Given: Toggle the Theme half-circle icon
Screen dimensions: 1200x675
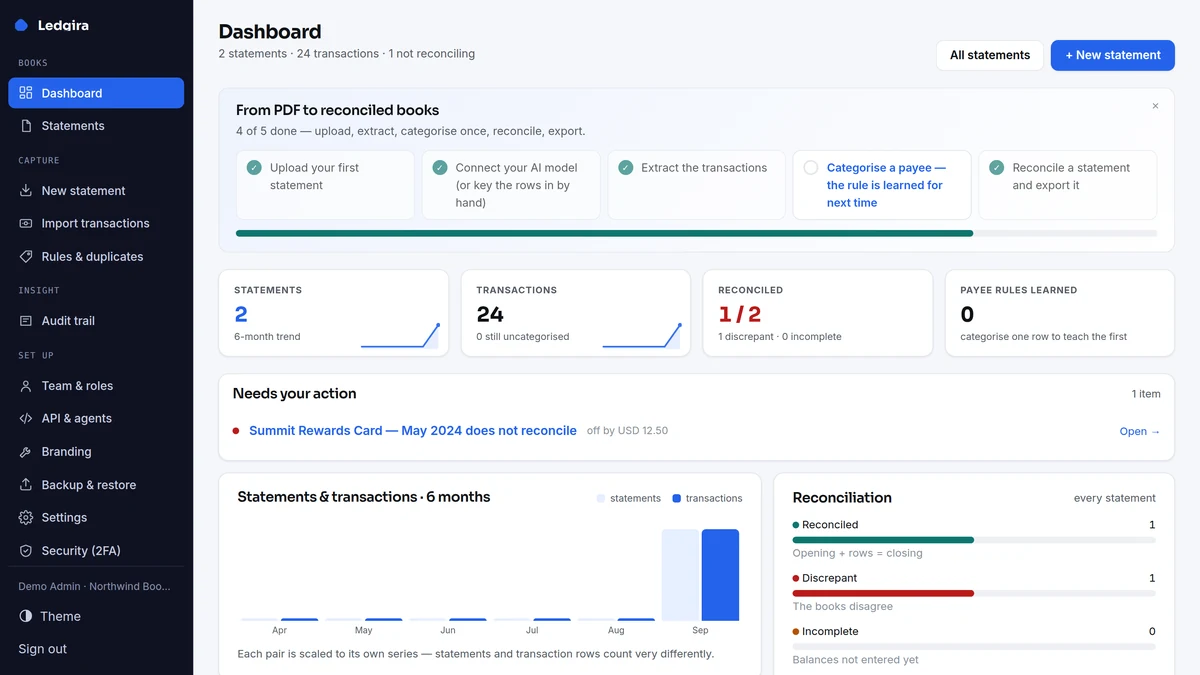Looking at the screenshot, I should pos(25,617).
